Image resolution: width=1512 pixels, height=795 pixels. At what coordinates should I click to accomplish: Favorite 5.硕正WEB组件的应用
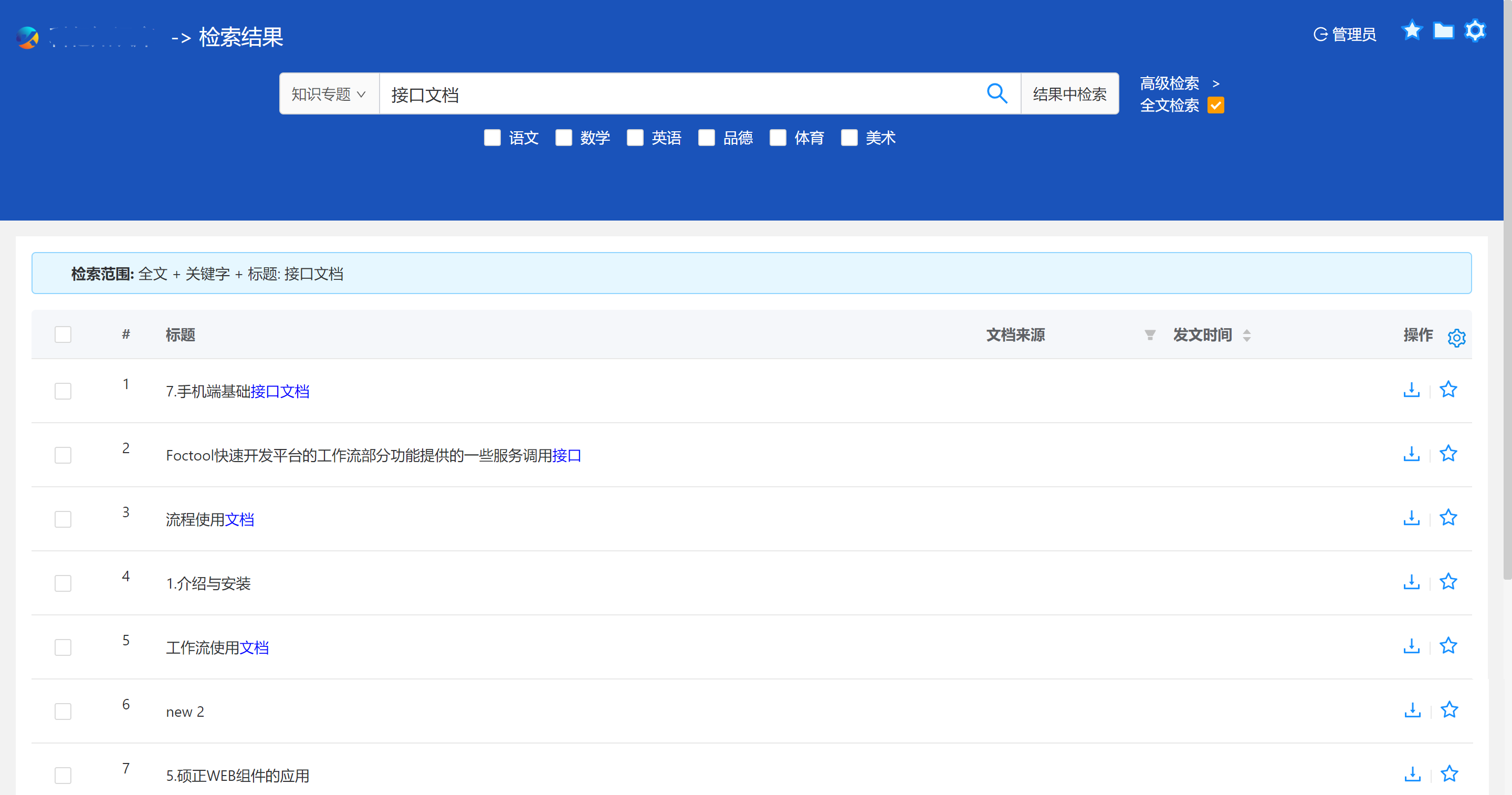tap(1449, 773)
